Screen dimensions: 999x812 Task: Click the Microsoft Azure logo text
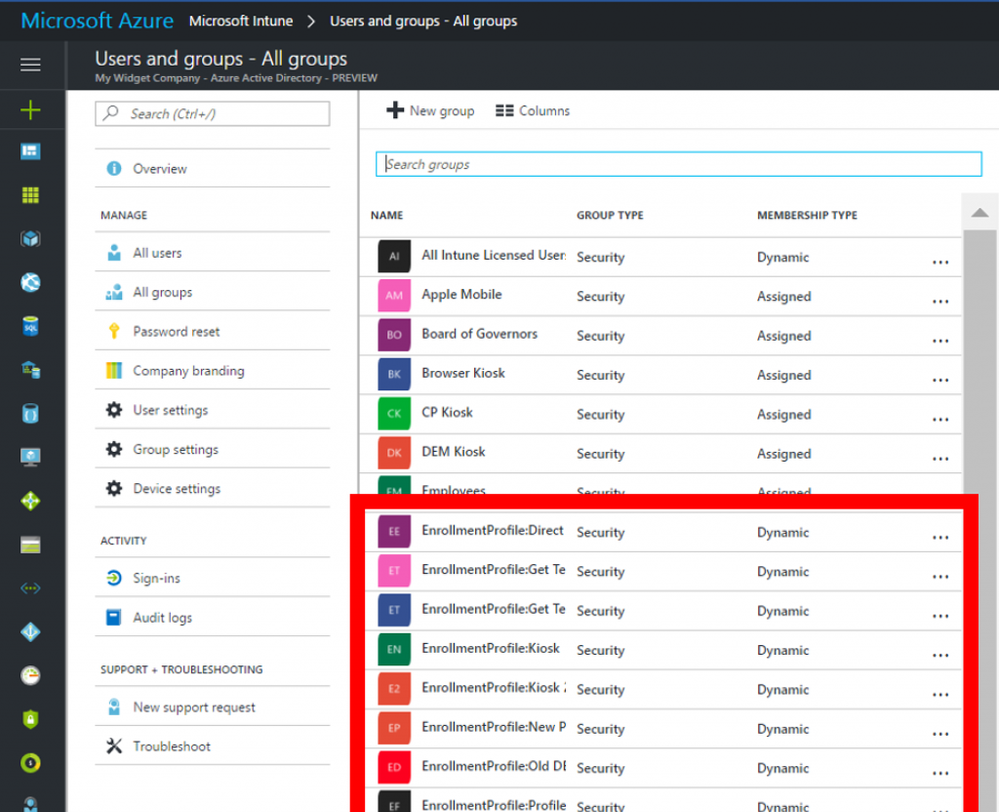pos(97,20)
